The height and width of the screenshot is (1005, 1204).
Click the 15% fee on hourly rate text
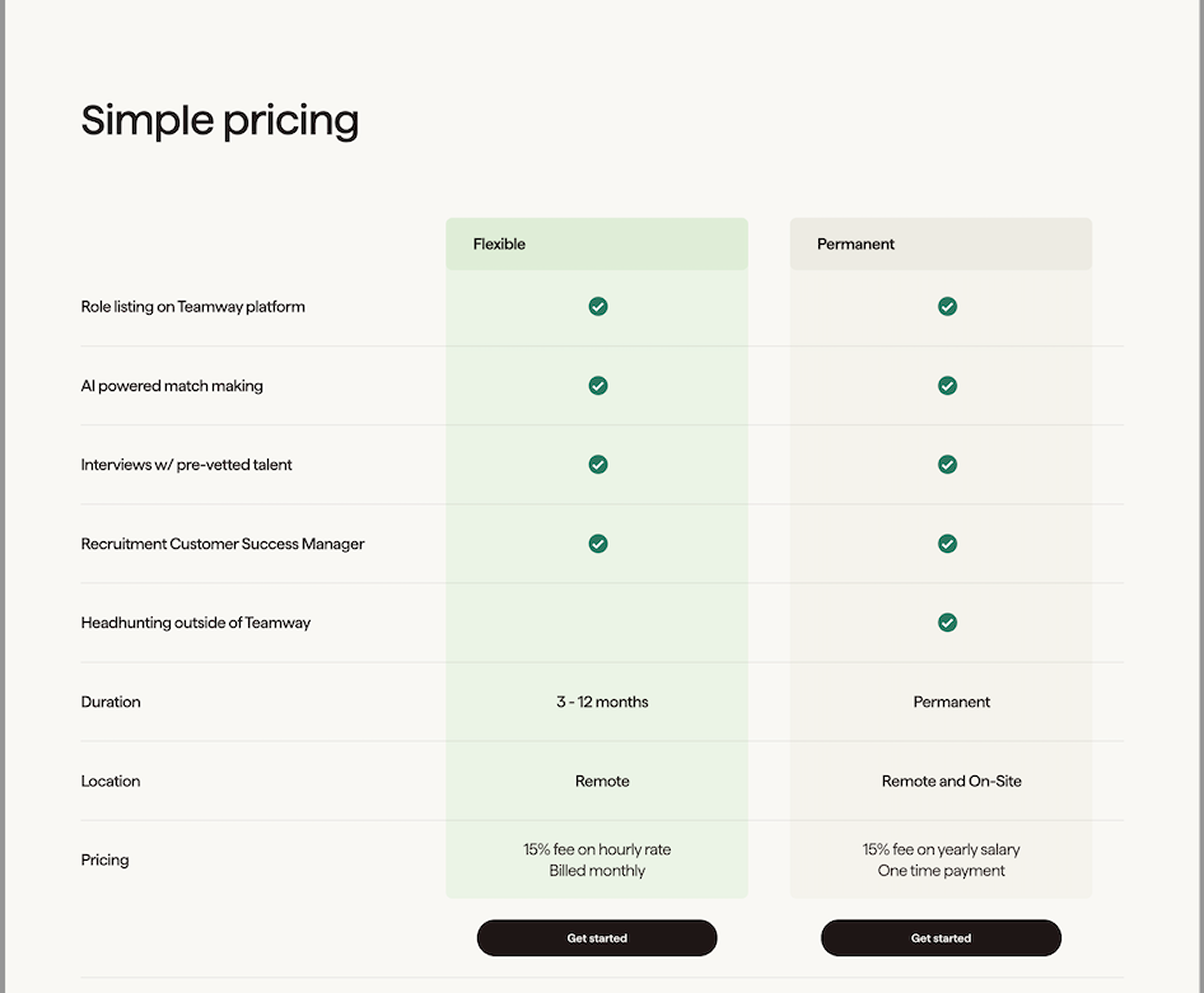tap(597, 849)
